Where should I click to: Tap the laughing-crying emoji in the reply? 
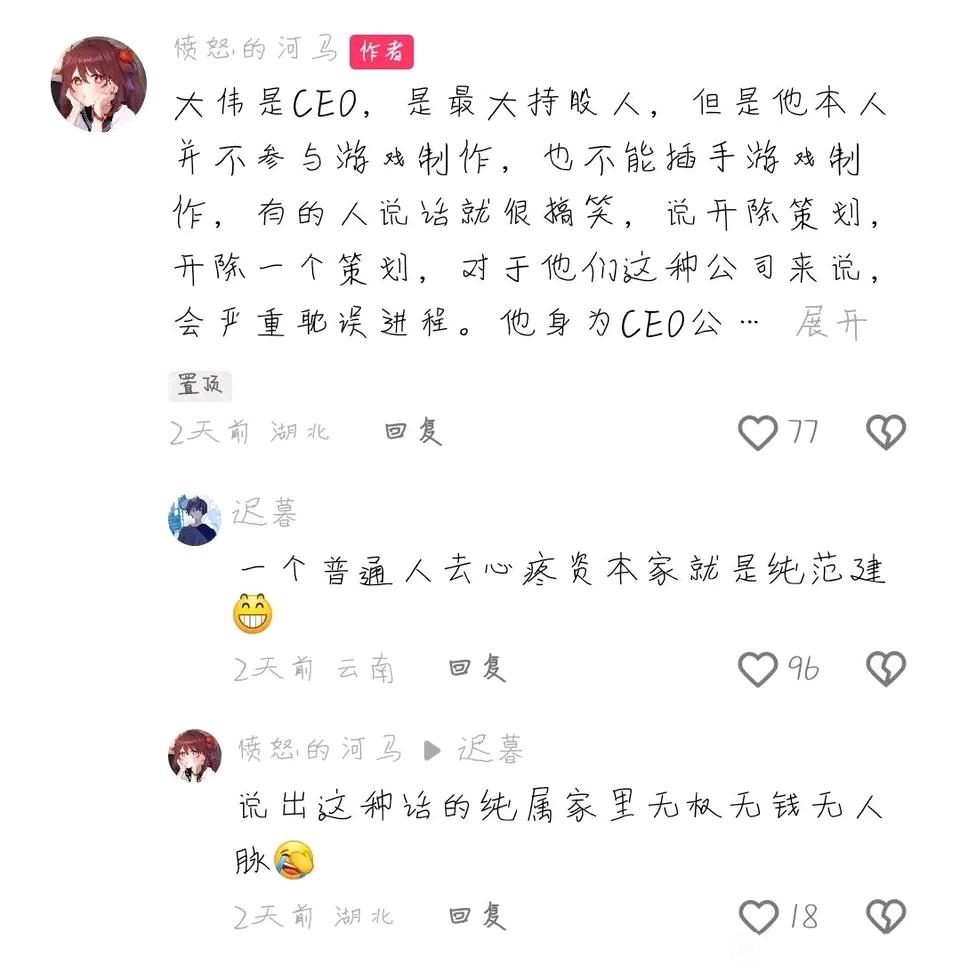pyautogui.click(x=294, y=860)
